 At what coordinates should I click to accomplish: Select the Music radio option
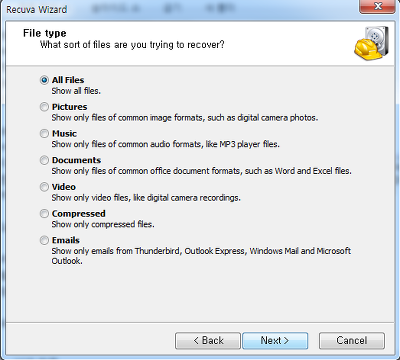(x=44, y=133)
